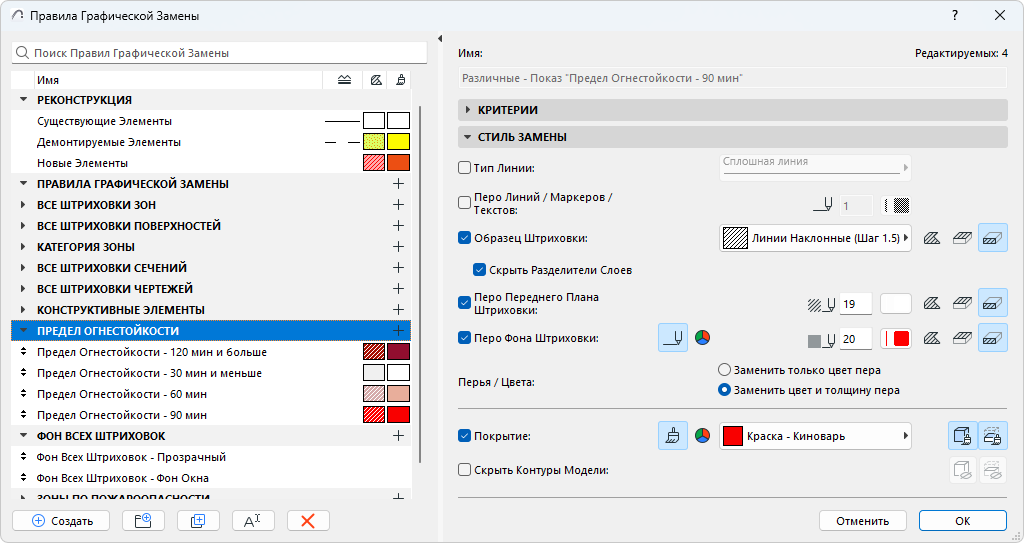1024x543 pixels.
Task: Open the Краска - Киноварь surface dropdown
Action: (815, 436)
